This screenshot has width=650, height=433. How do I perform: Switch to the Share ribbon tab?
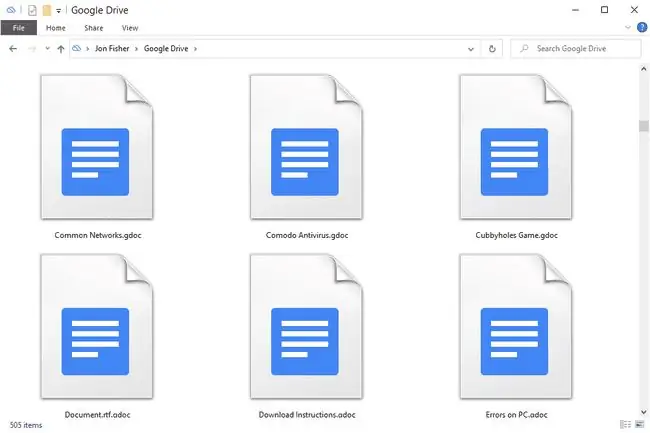[x=94, y=28]
